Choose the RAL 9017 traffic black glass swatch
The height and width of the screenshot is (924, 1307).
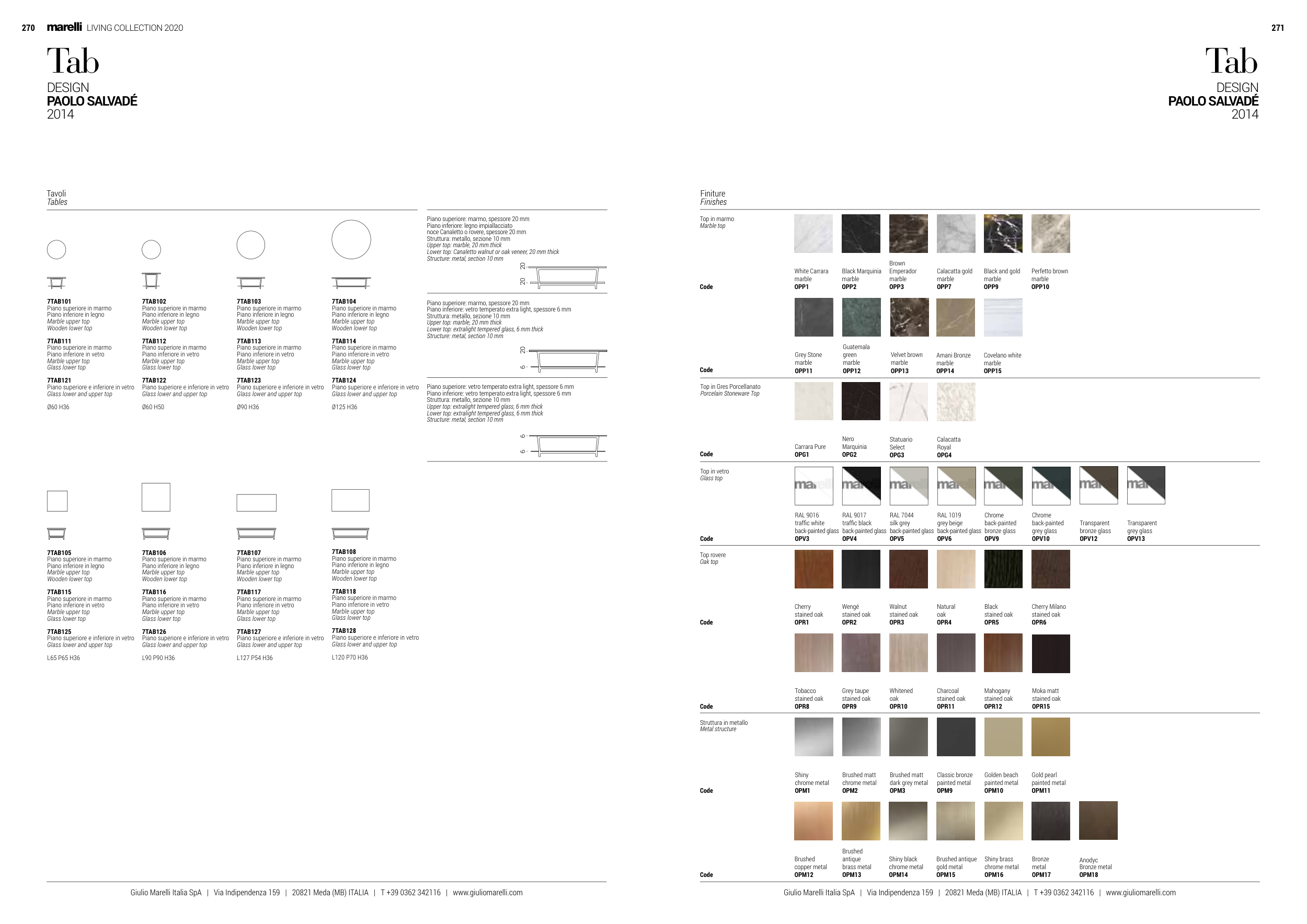point(861,486)
